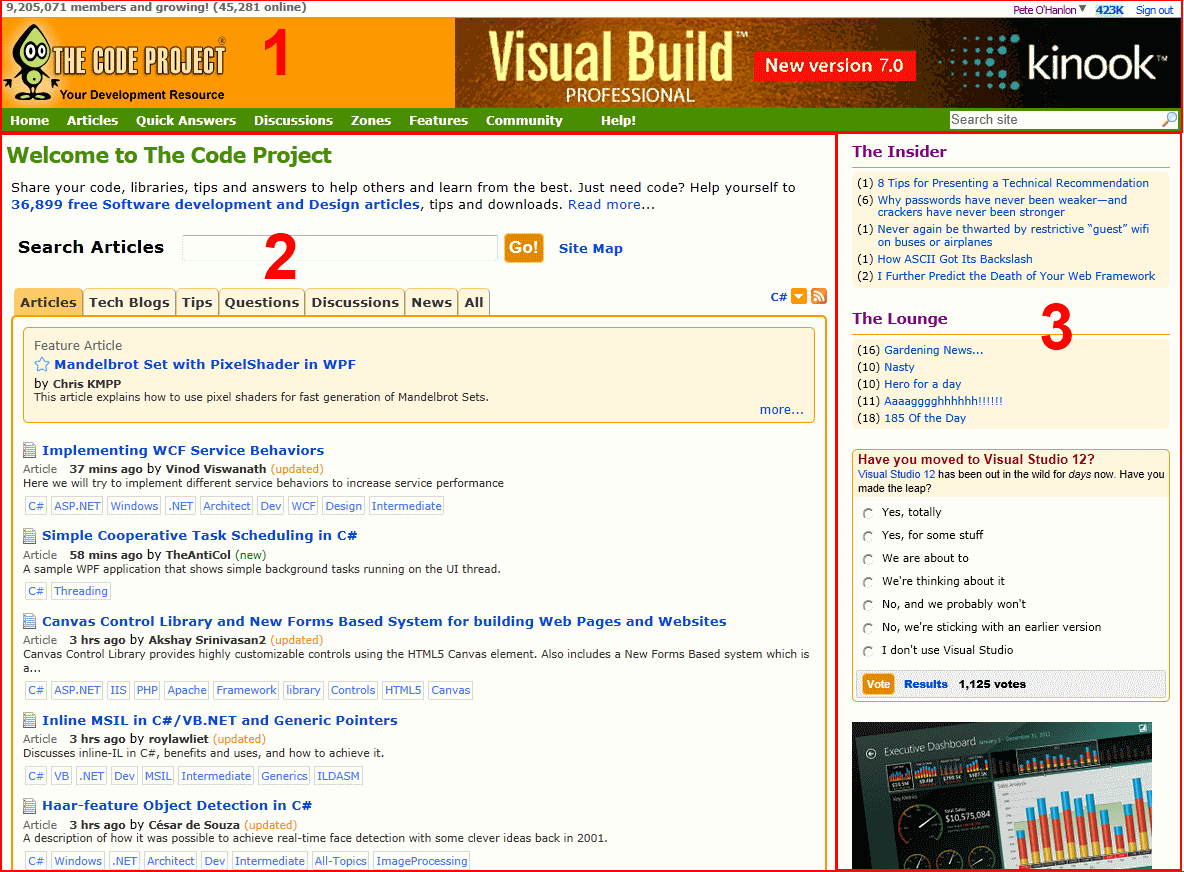Select 'We're thinking about it' radio button
The image size is (1184, 872).
click(x=868, y=582)
